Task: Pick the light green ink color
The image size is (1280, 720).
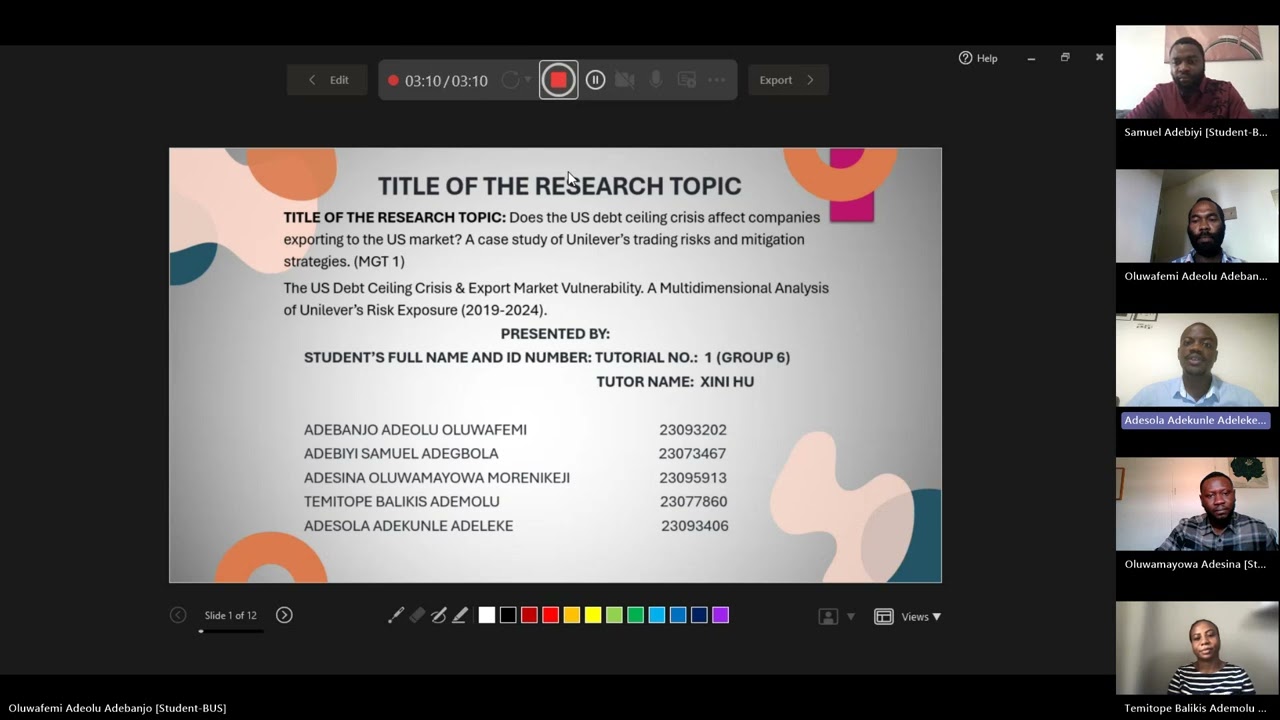Action: 614,615
